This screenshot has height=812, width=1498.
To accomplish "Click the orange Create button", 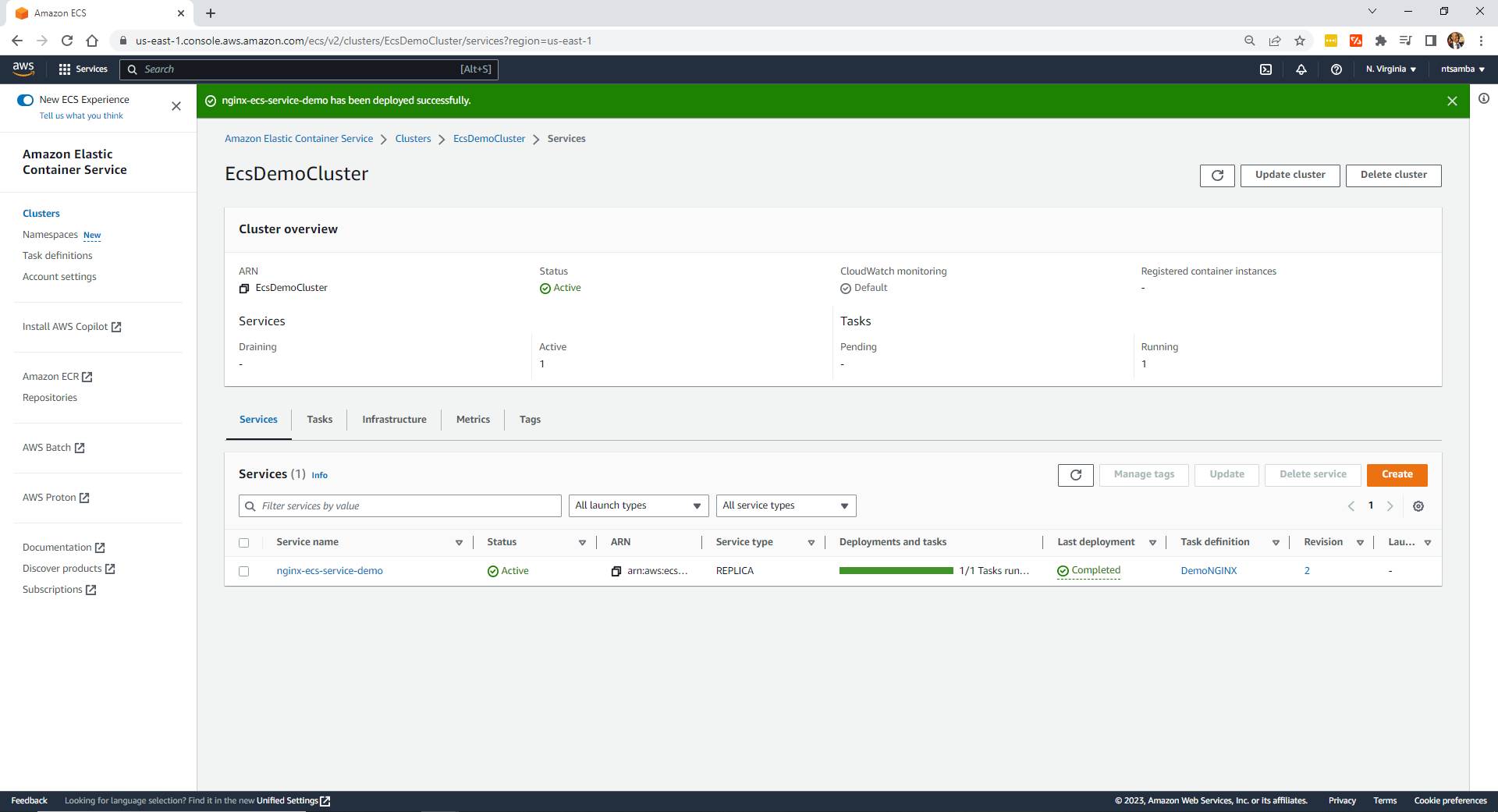I will point(1396,474).
